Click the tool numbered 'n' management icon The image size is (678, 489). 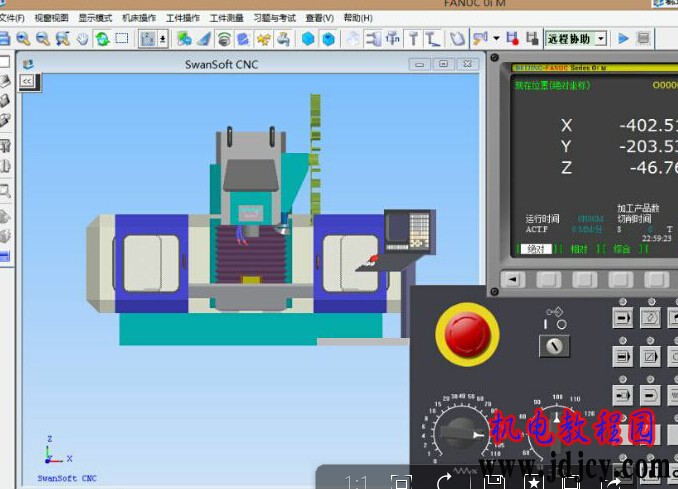point(393,38)
